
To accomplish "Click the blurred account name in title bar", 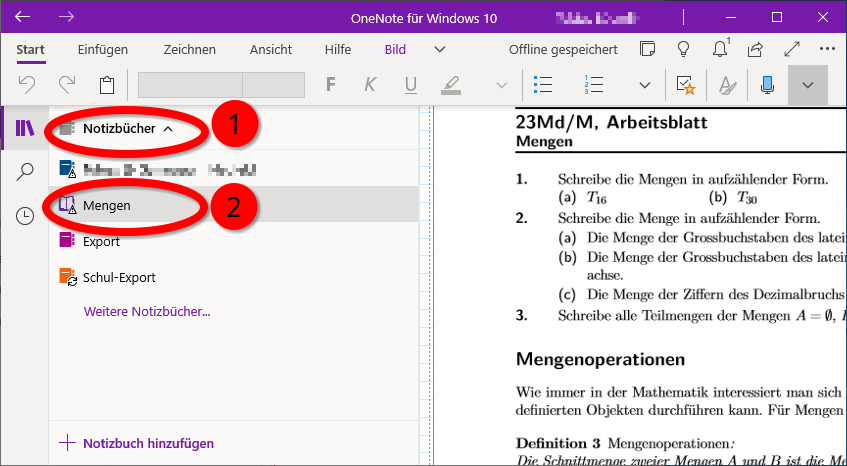I will tap(597, 18).
